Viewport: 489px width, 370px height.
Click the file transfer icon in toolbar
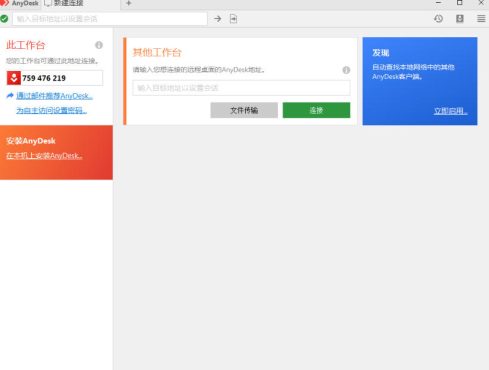233,19
